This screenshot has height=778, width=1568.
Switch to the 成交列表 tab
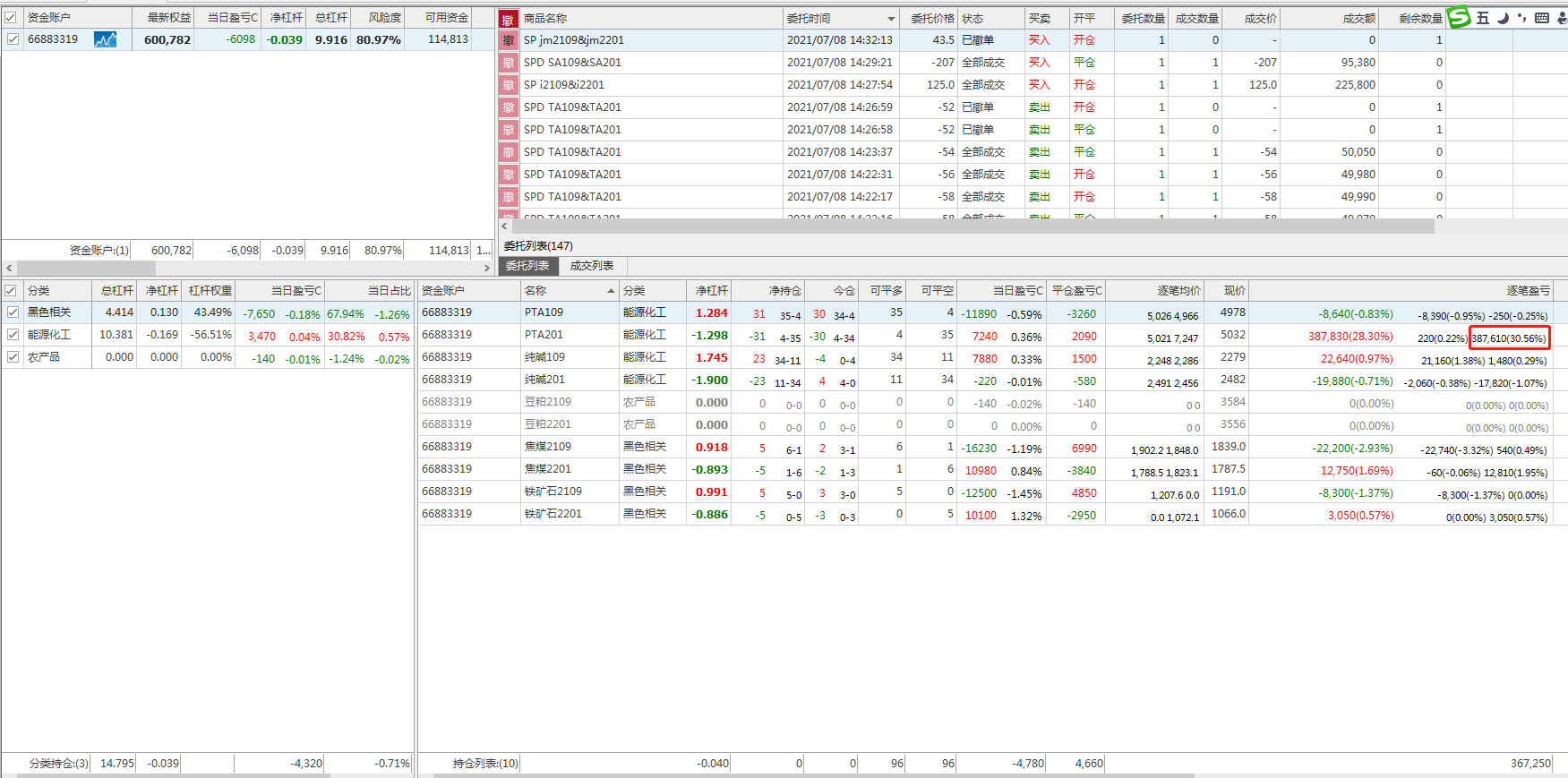tap(592, 266)
